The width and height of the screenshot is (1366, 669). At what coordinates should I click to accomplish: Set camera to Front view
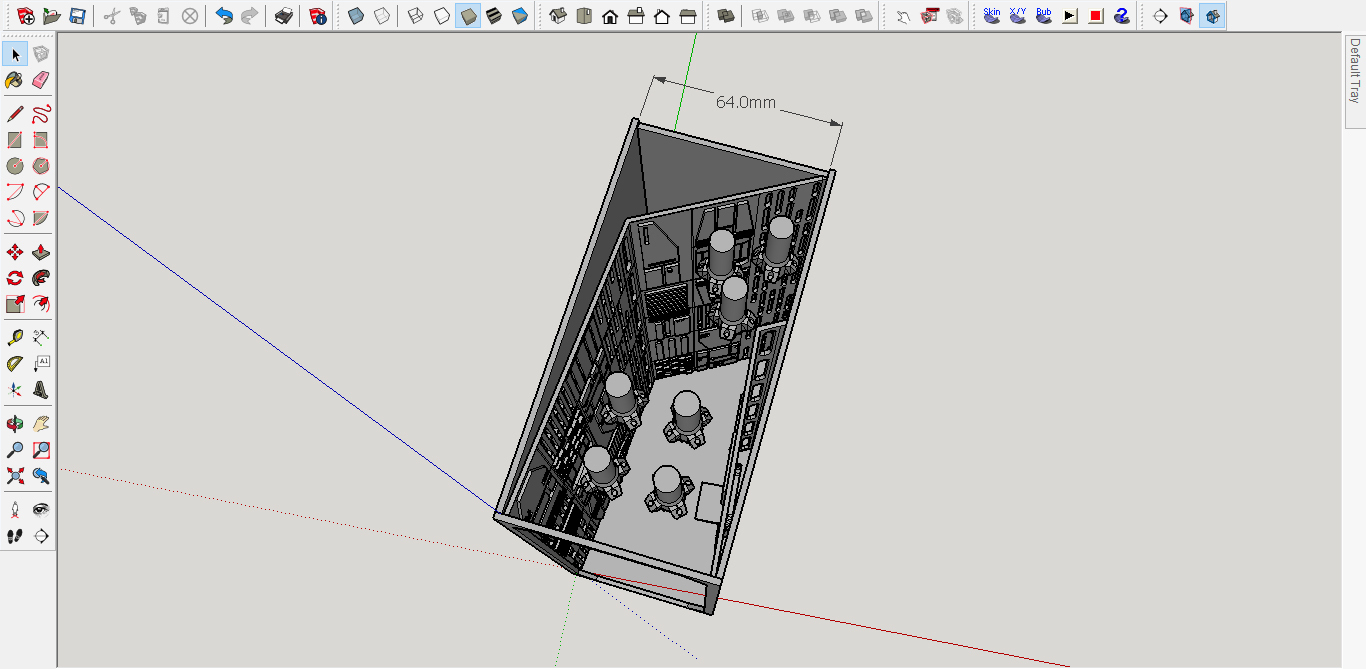tap(610, 16)
